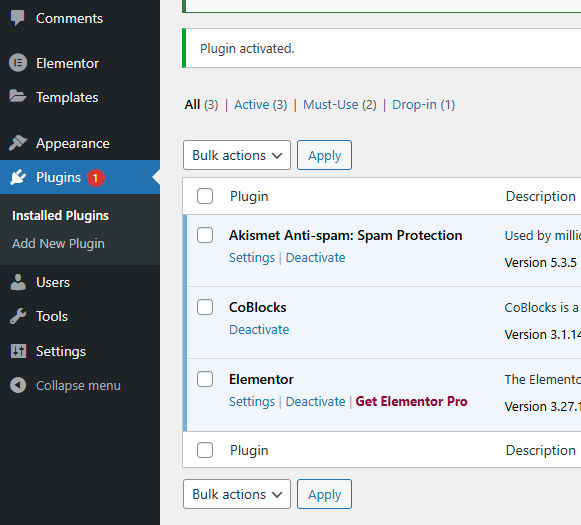The image size is (581, 525).
Task: Open Akismet Settings link
Action: [252, 257]
